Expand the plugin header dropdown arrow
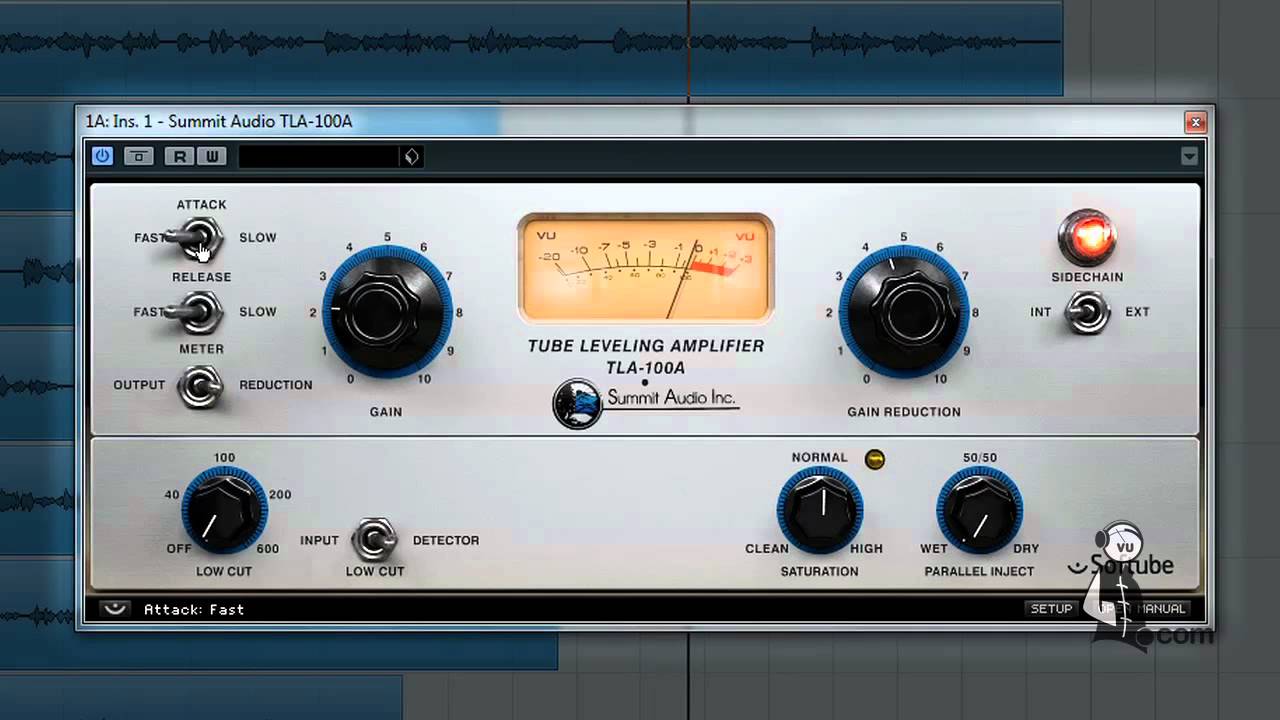1280x720 pixels. click(1189, 156)
